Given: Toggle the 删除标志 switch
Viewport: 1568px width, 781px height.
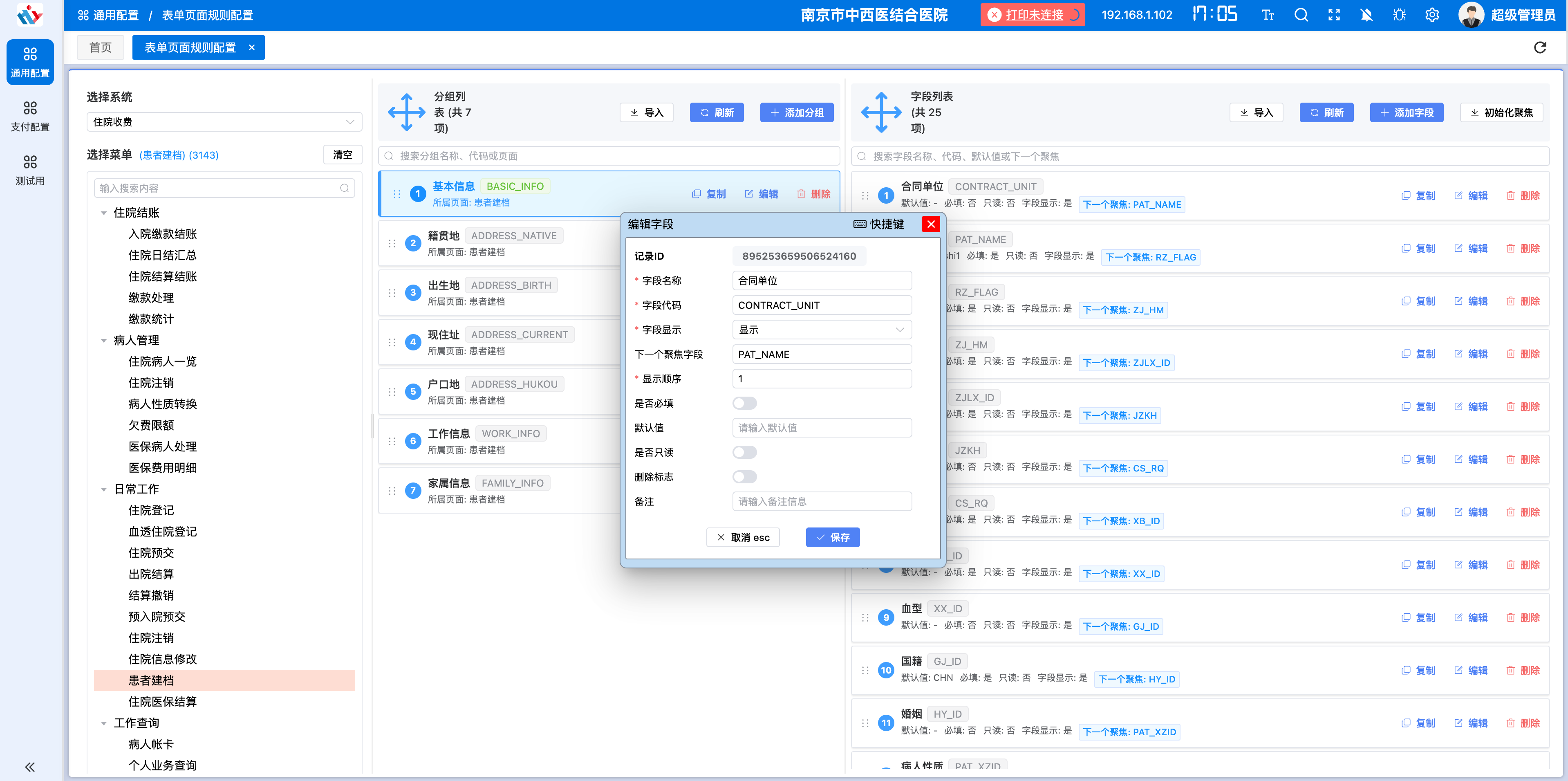Looking at the screenshot, I should pyautogui.click(x=744, y=477).
